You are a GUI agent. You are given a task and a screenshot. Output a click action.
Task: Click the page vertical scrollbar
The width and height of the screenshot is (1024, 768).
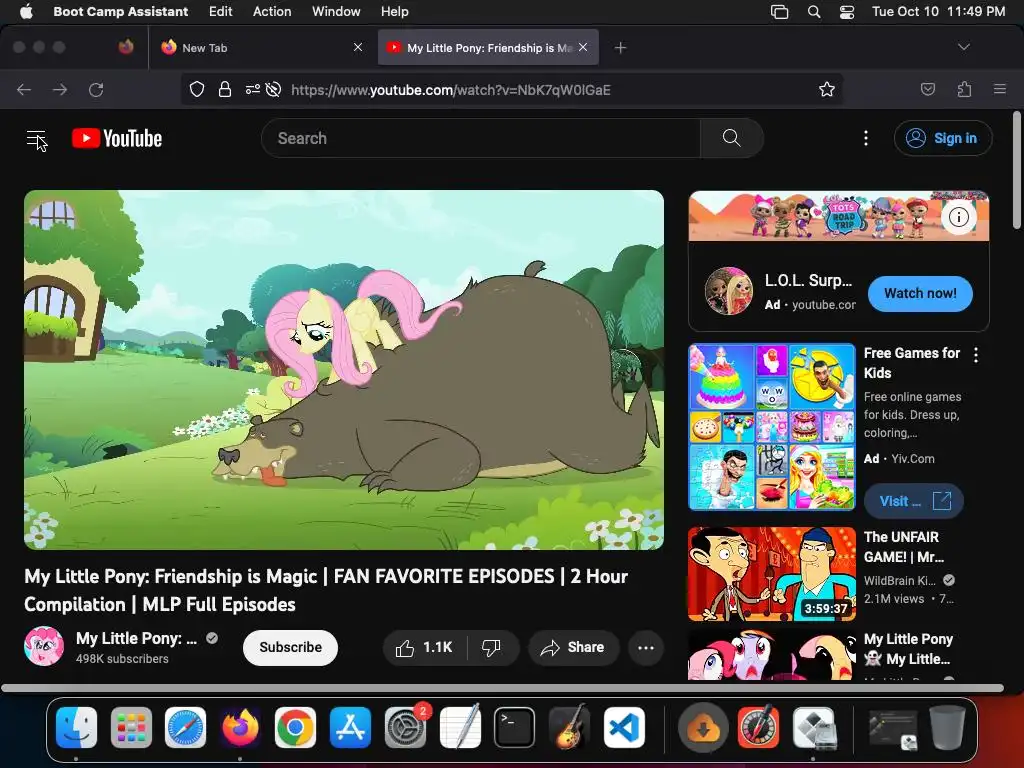click(1017, 170)
